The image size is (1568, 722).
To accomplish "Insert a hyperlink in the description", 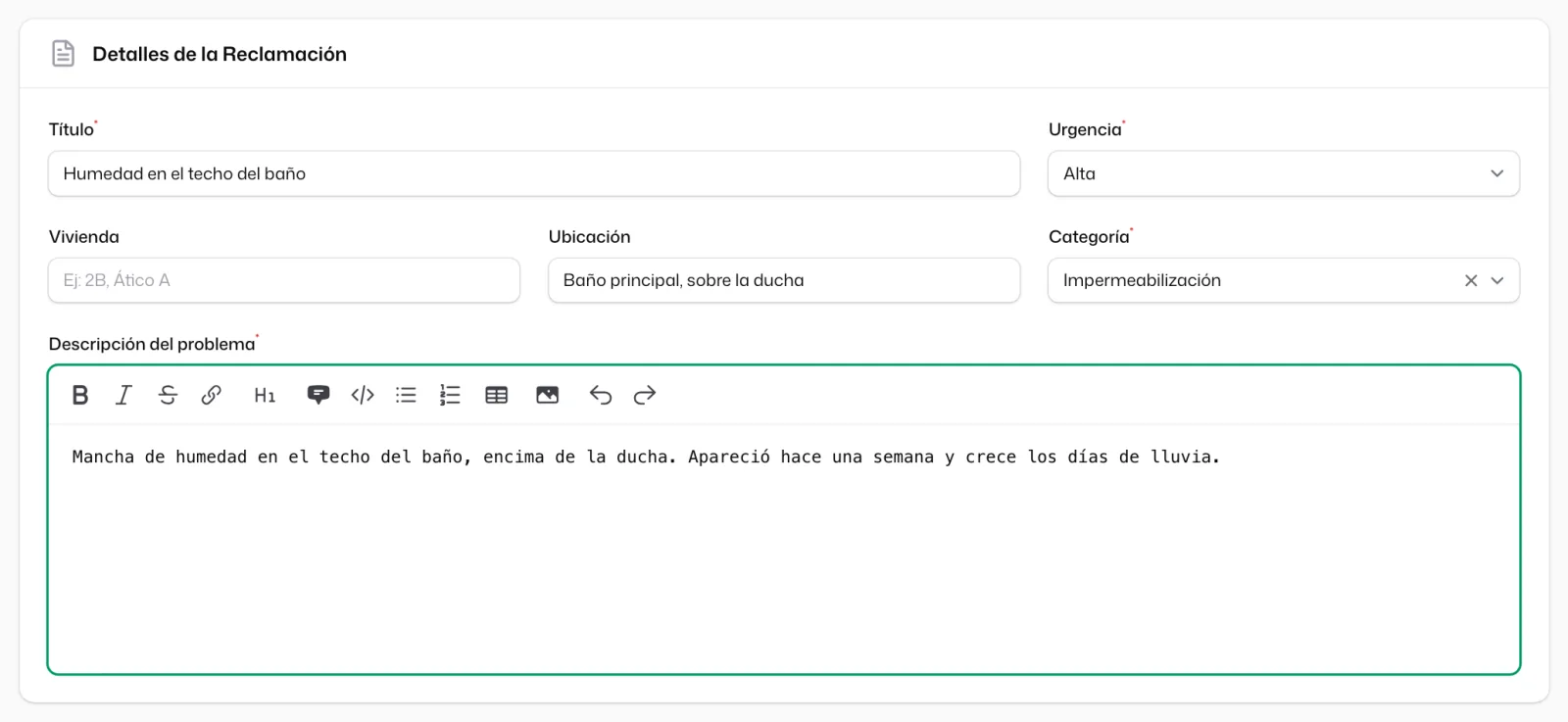I will [x=211, y=395].
